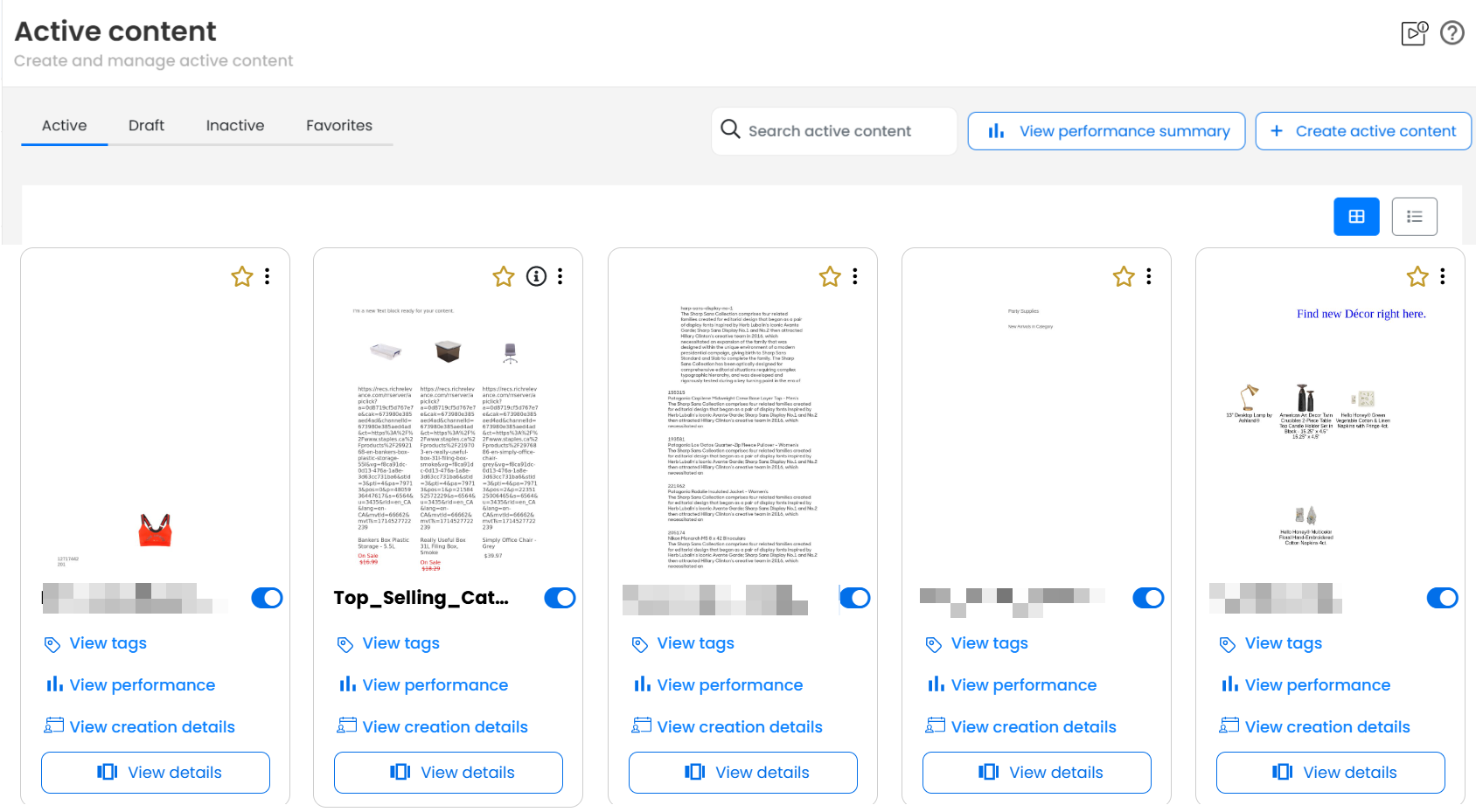
Task: Disable the Top_Selling_Cat content toggle
Action: click(560, 598)
